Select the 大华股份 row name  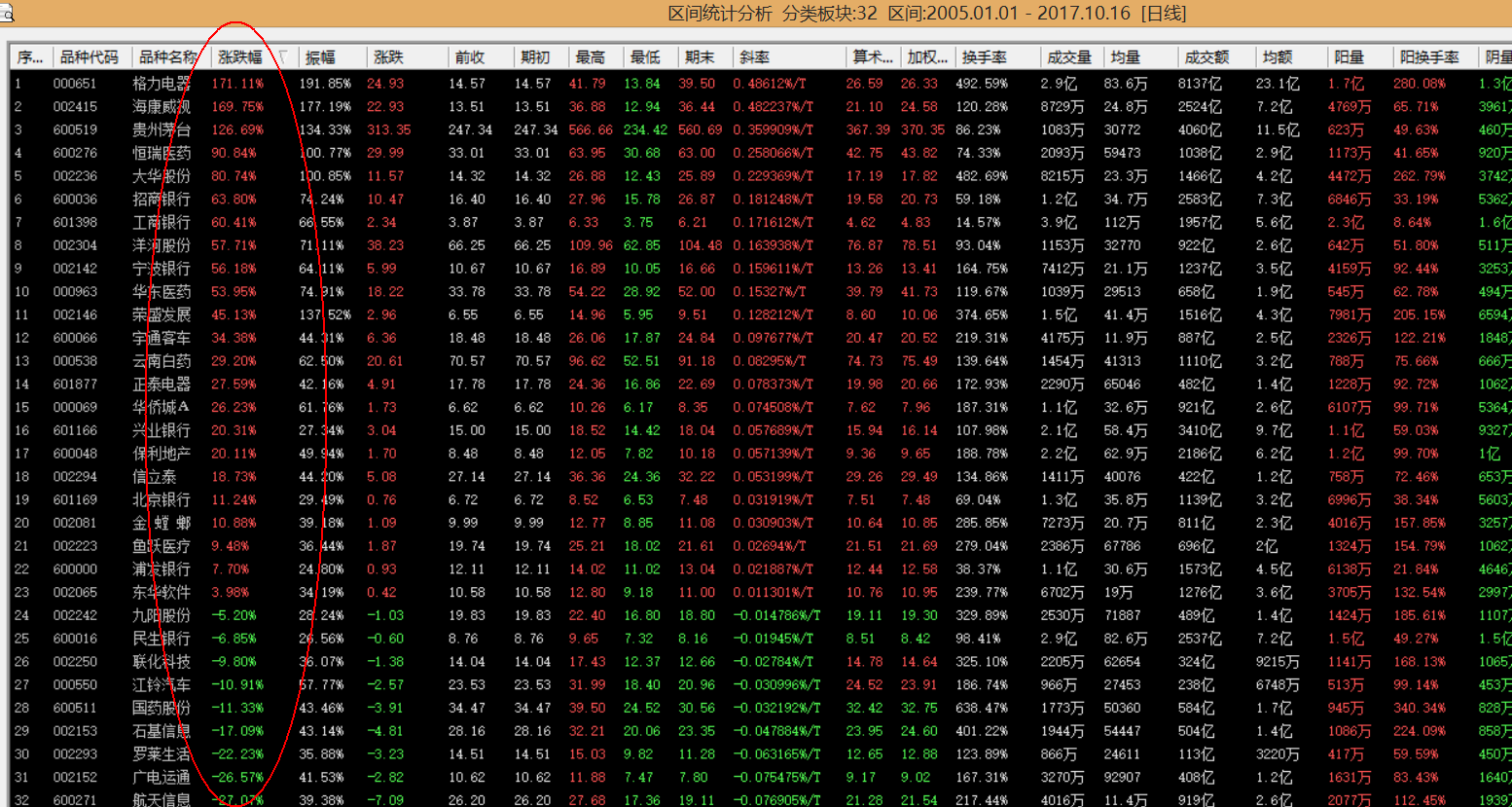162,176
